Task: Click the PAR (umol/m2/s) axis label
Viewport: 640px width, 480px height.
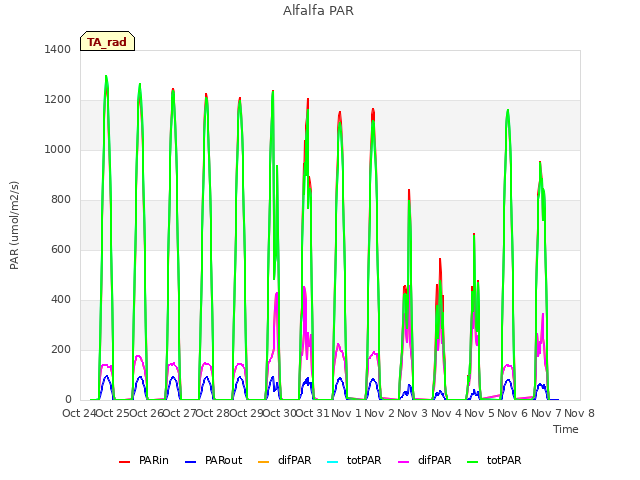Action: click(x=14, y=225)
